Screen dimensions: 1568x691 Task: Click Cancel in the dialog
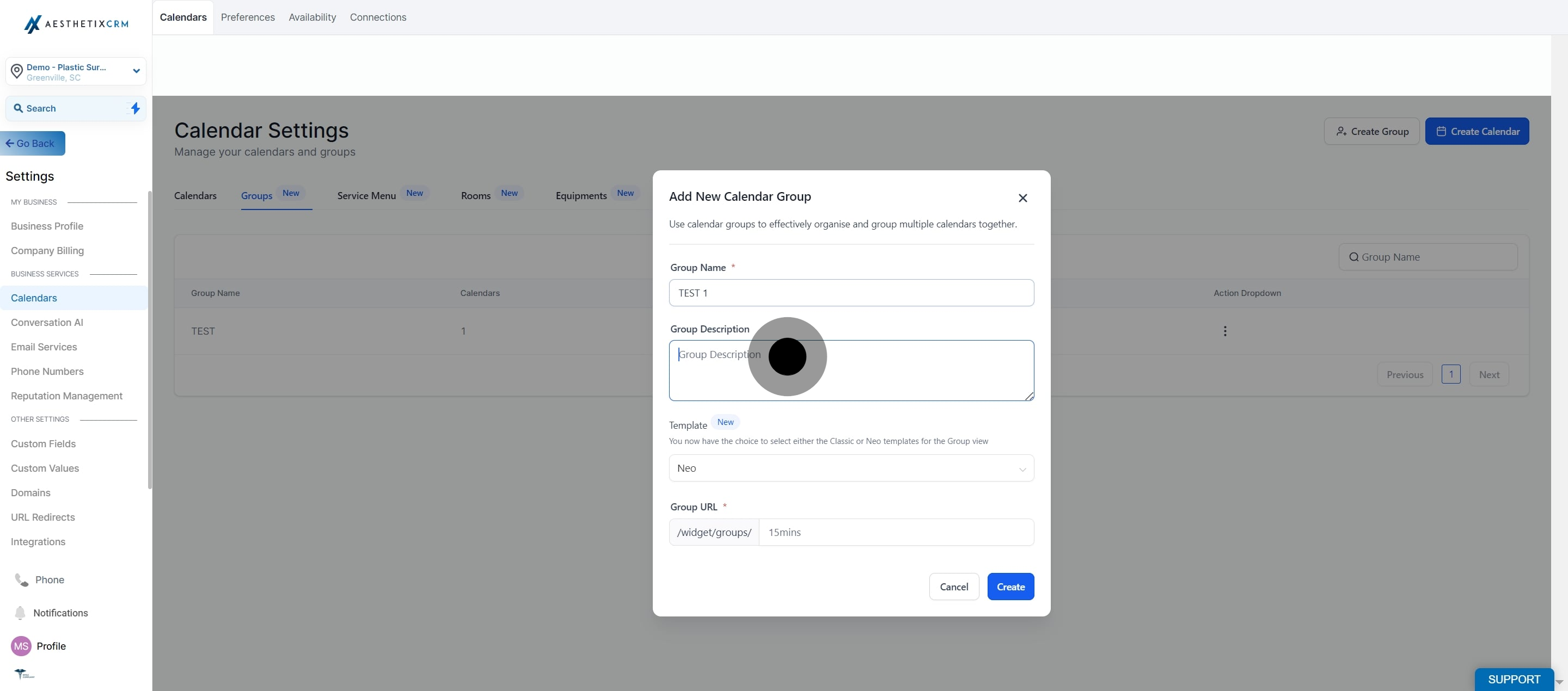(954, 587)
